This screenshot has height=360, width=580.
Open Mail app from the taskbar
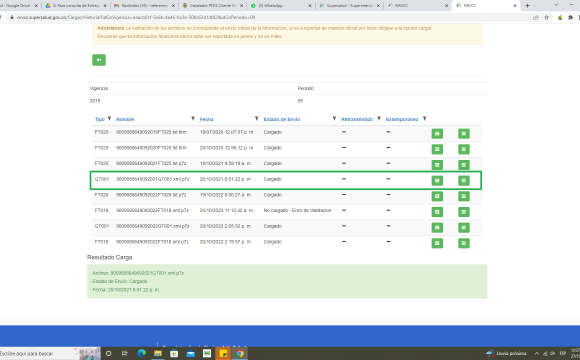point(190,353)
